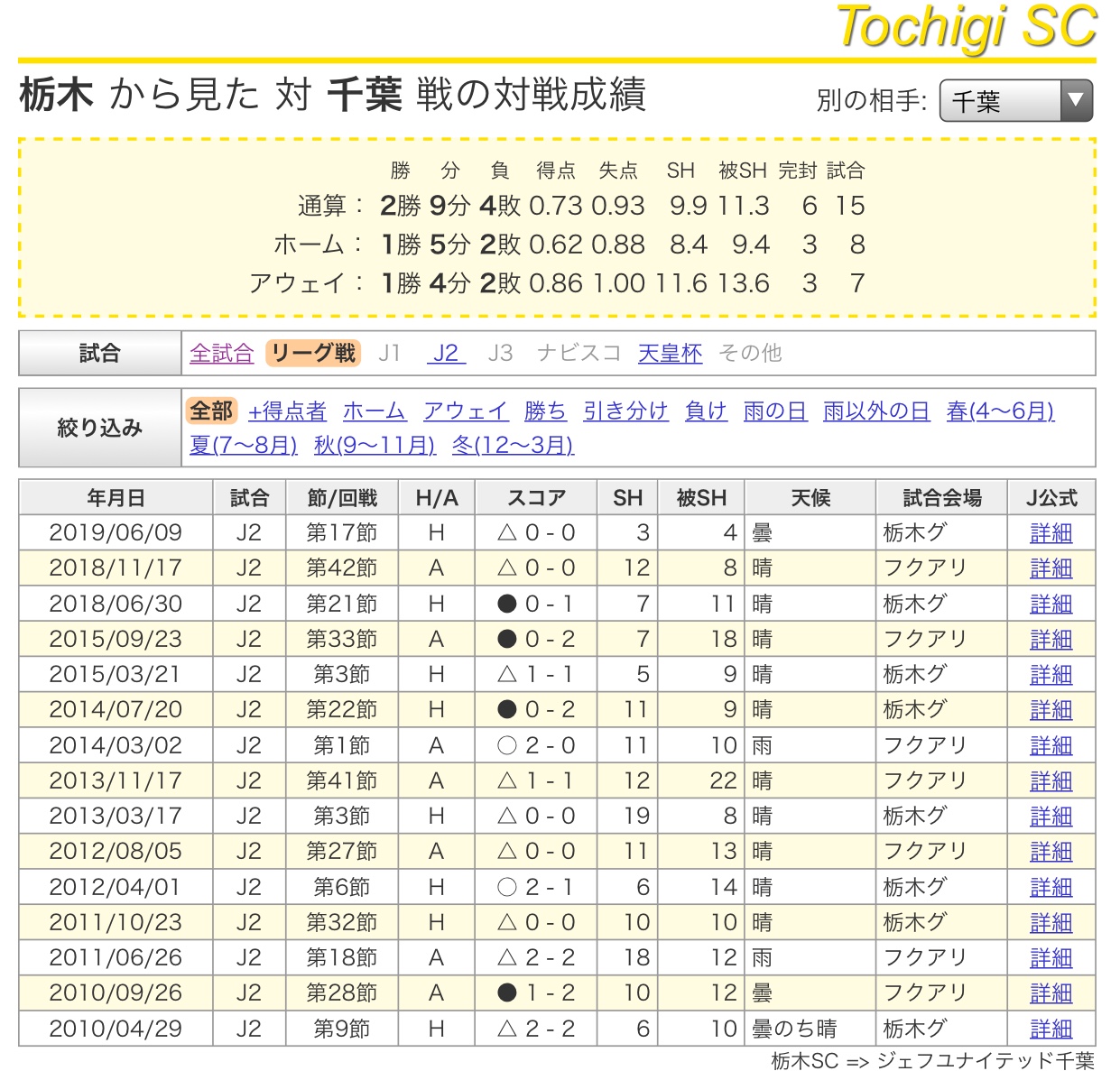Select the 全部 narrowing filter
Image resolution: width=1120 pixels, height=1071 pixels.
pos(211,411)
